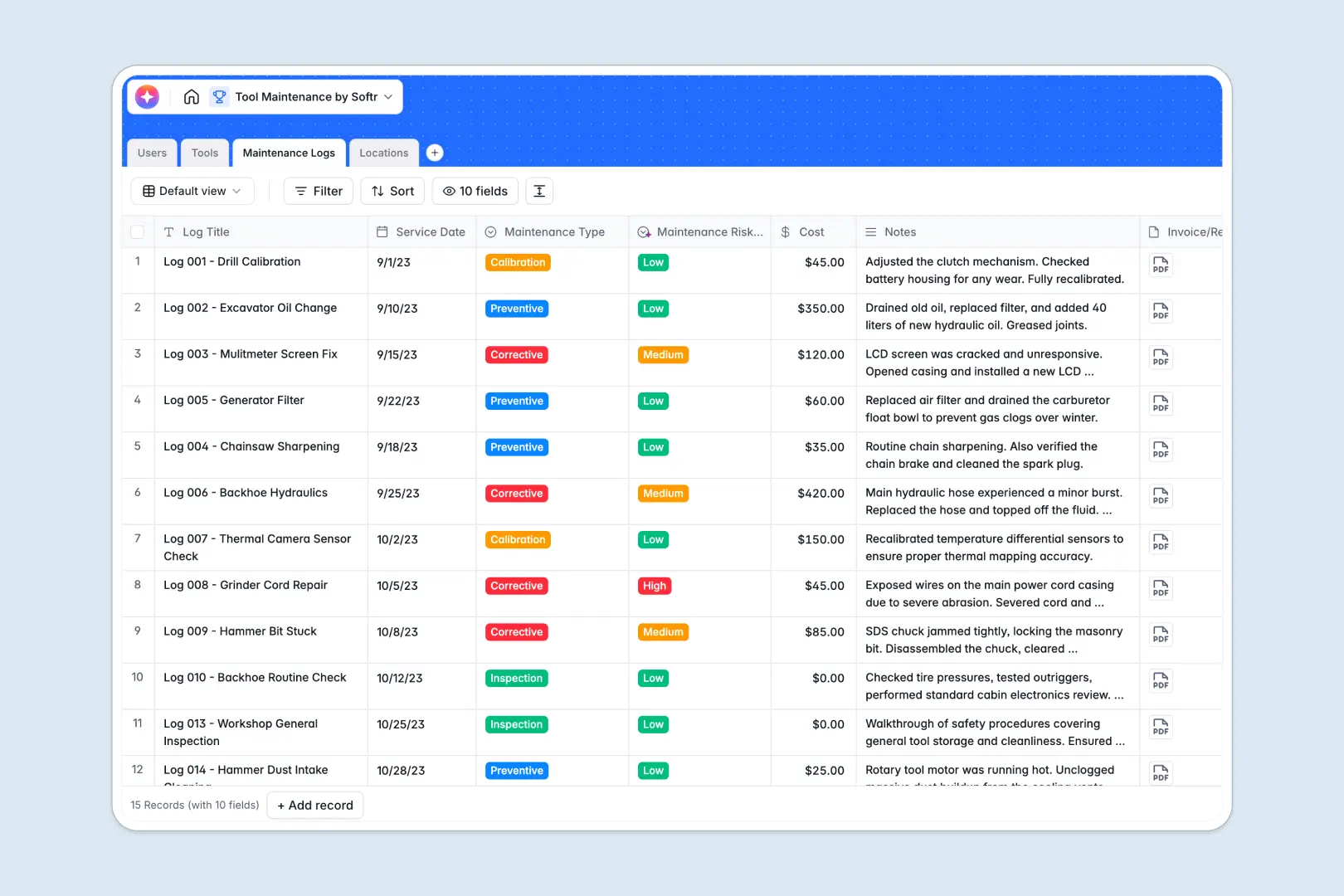
Task: Select "Log 002 - Excavator Oil Change" cell
Action: click(x=261, y=316)
